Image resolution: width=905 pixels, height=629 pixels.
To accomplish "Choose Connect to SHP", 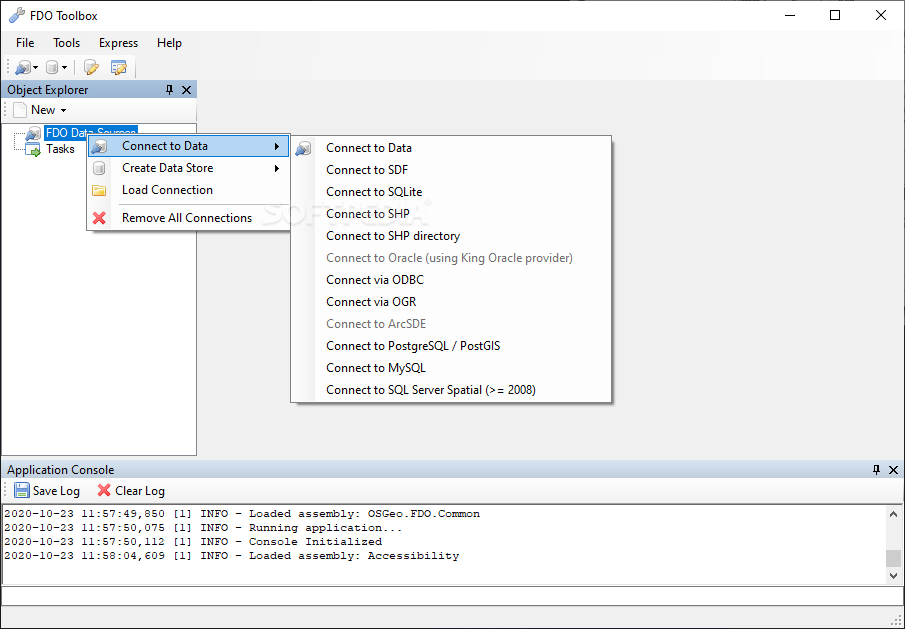I will [x=451, y=214].
